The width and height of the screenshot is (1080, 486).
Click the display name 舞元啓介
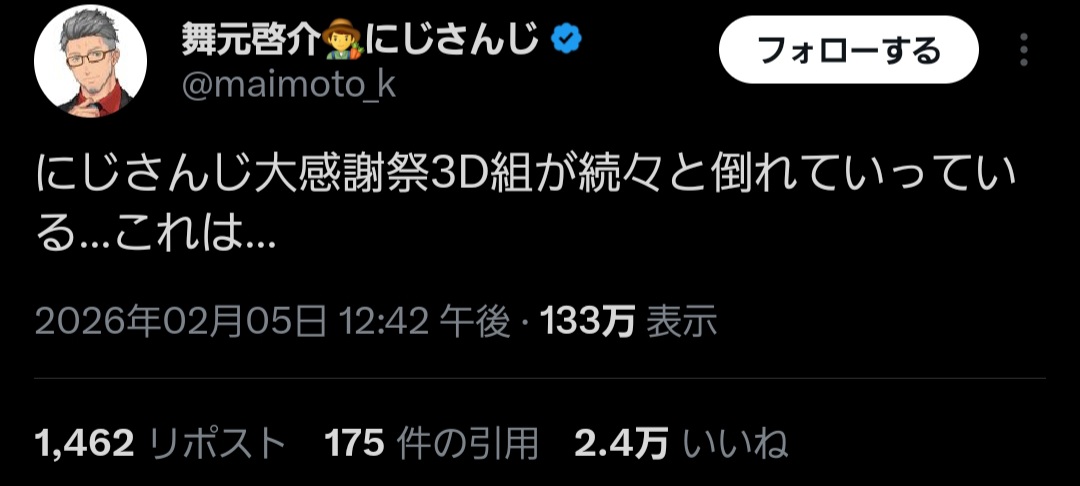(x=253, y=41)
